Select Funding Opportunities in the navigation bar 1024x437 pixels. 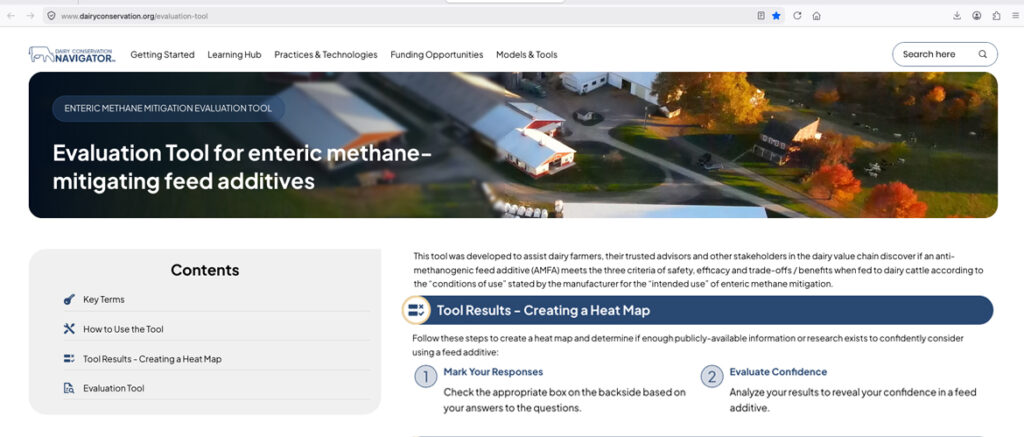tap(436, 55)
